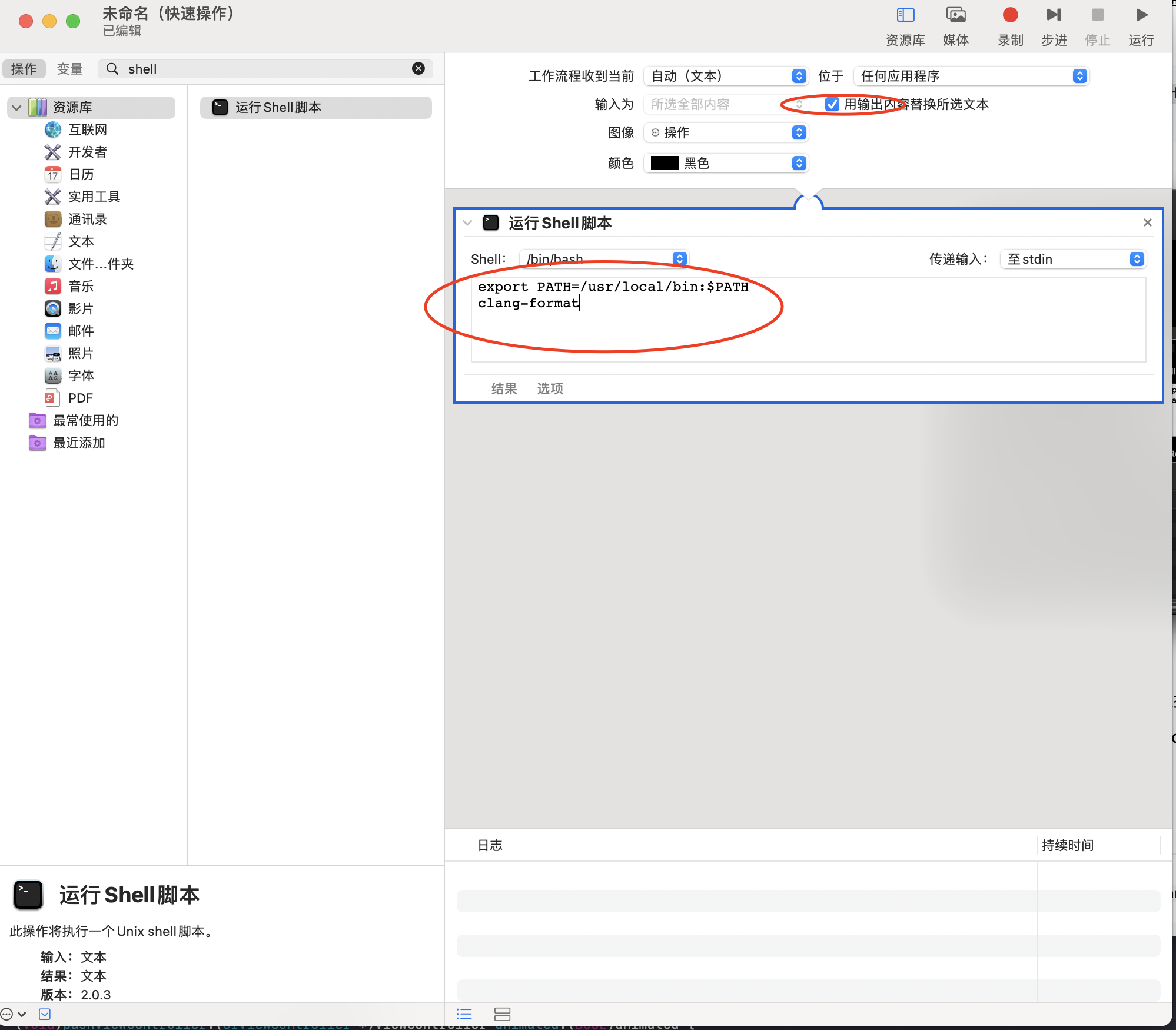
Task: Open the Results (结果) section
Action: (504, 388)
